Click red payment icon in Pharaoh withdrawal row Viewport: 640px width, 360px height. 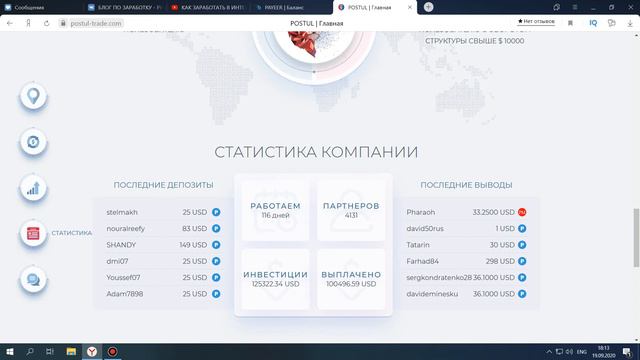pyautogui.click(x=522, y=212)
